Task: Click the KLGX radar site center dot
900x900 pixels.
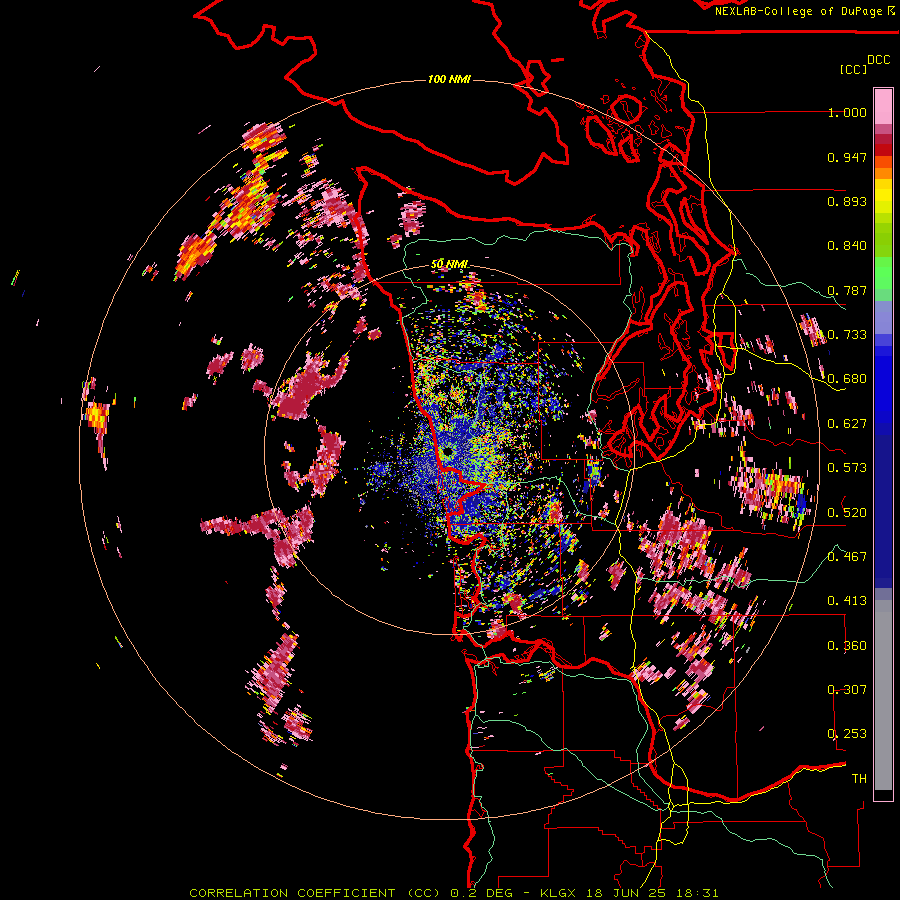Action: coord(447,453)
